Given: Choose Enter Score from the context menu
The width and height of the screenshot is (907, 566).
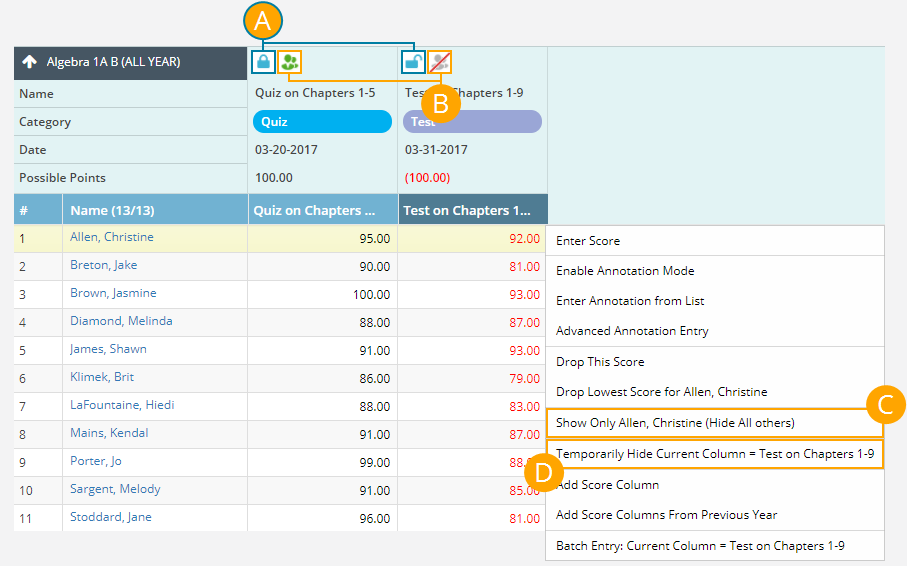Looking at the screenshot, I should tap(715, 241).
